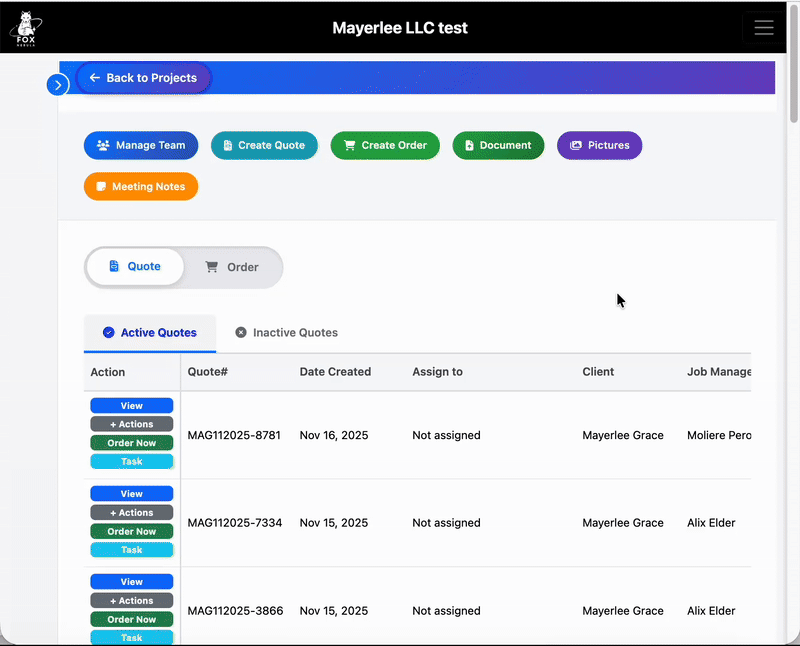Open the hamburger menu

[764, 28]
